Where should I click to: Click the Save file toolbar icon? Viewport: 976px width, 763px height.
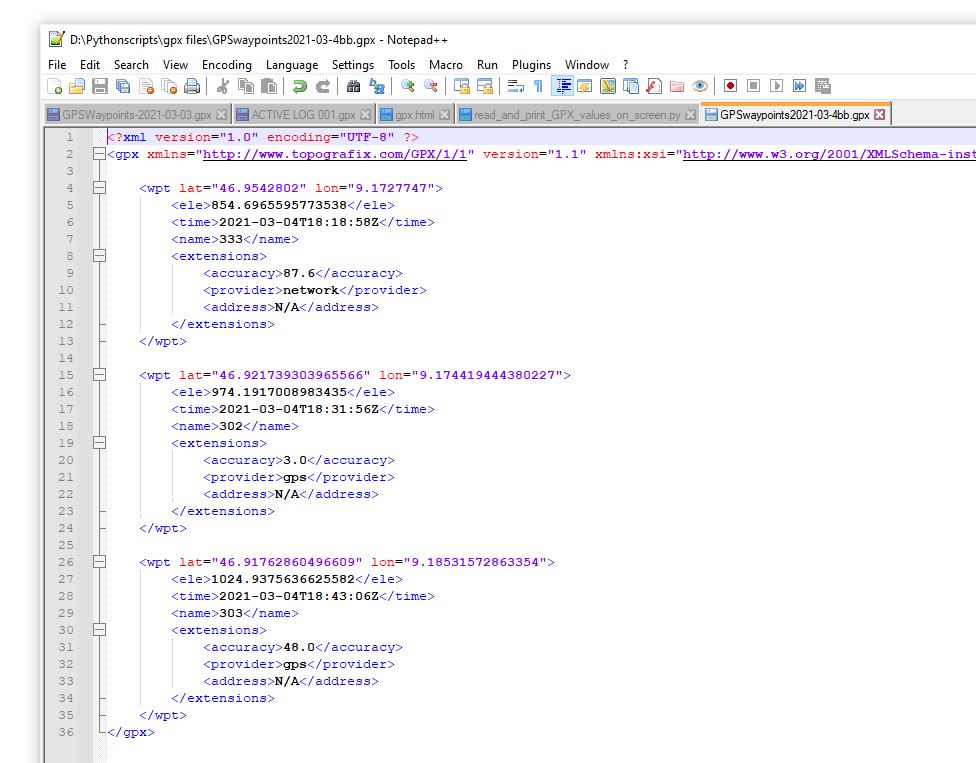(x=99, y=87)
